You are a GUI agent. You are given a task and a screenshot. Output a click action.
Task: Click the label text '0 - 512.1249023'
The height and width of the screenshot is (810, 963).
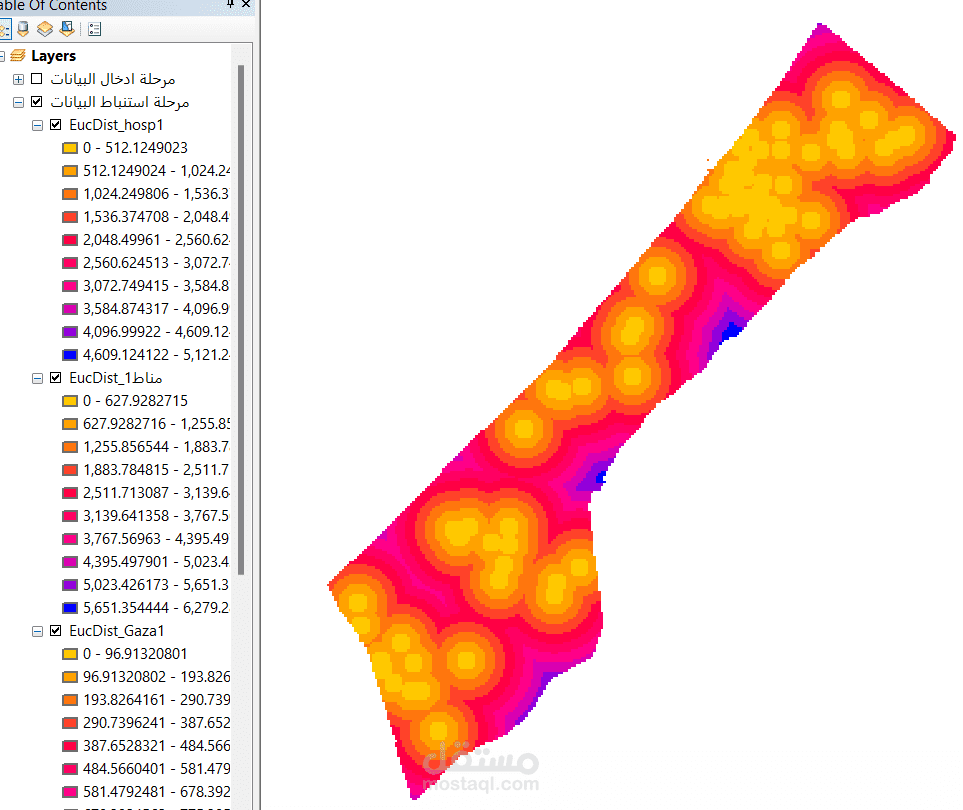click(x=135, y=147)
